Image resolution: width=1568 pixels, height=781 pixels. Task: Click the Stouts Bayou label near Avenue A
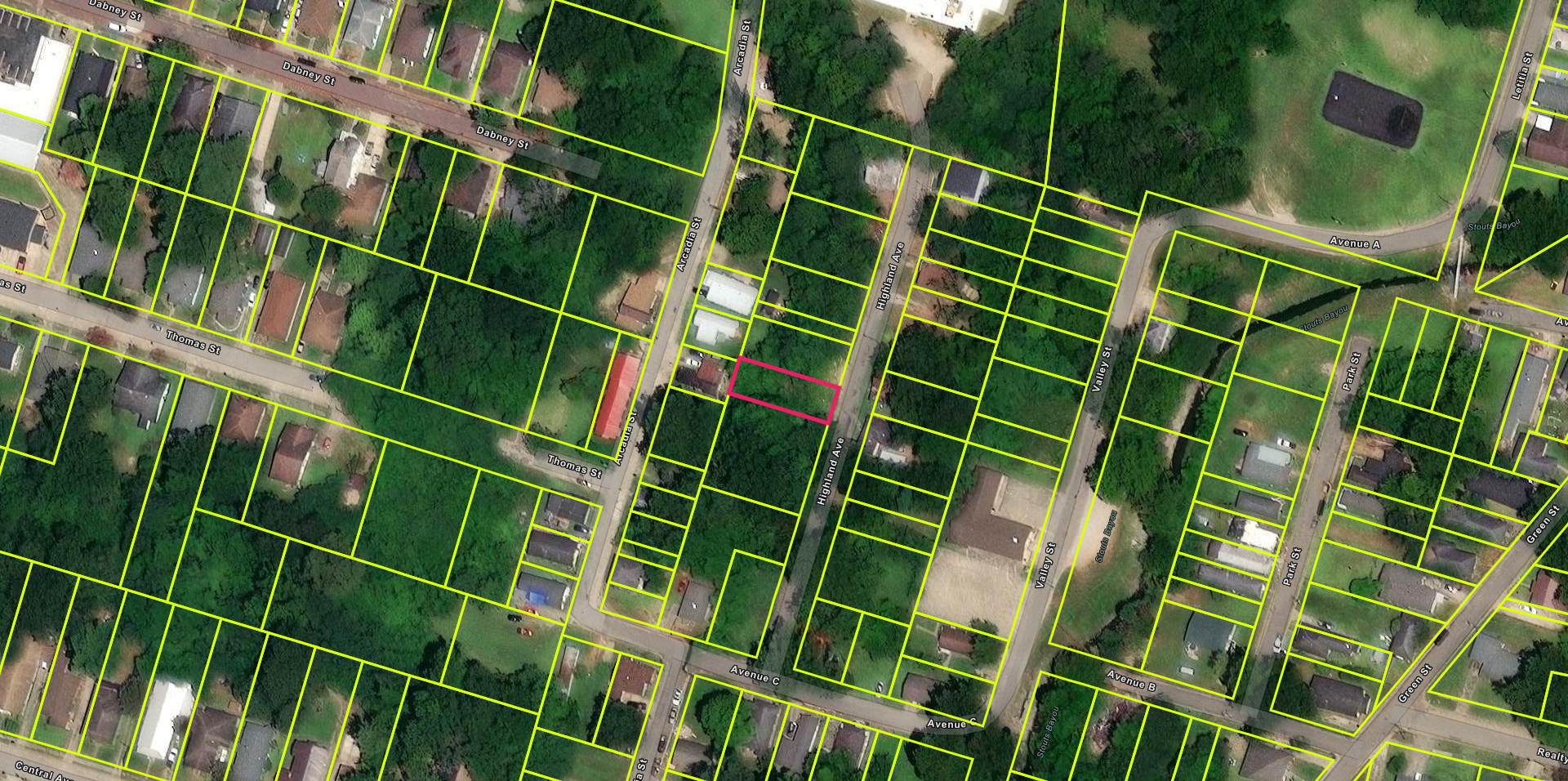pos(1494,226)
